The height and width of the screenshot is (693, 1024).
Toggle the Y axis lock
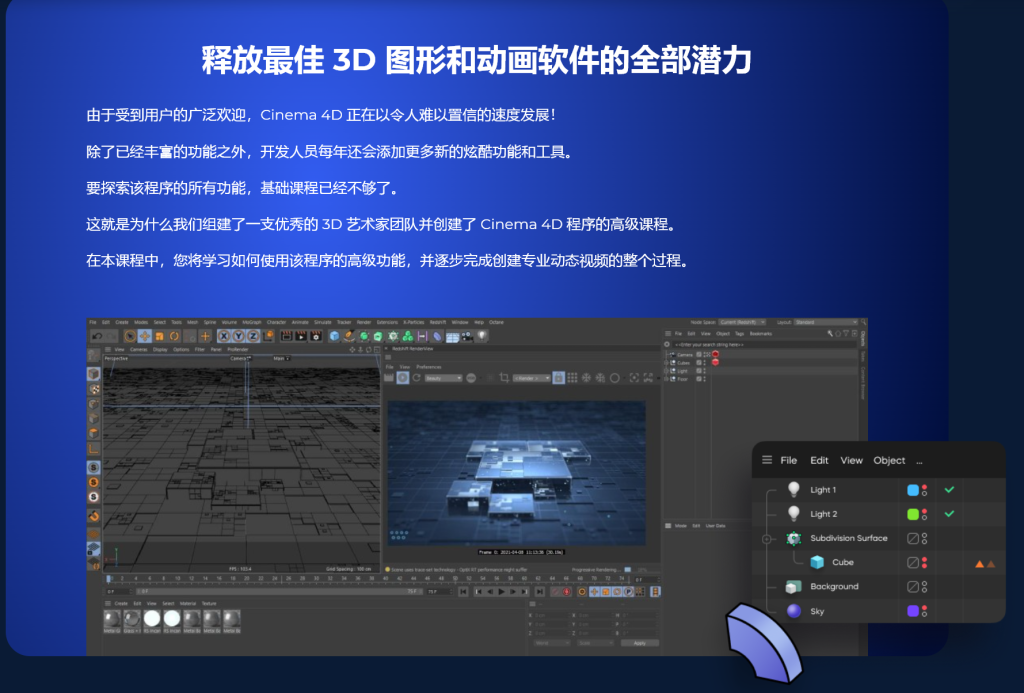(x=238, y=336)
